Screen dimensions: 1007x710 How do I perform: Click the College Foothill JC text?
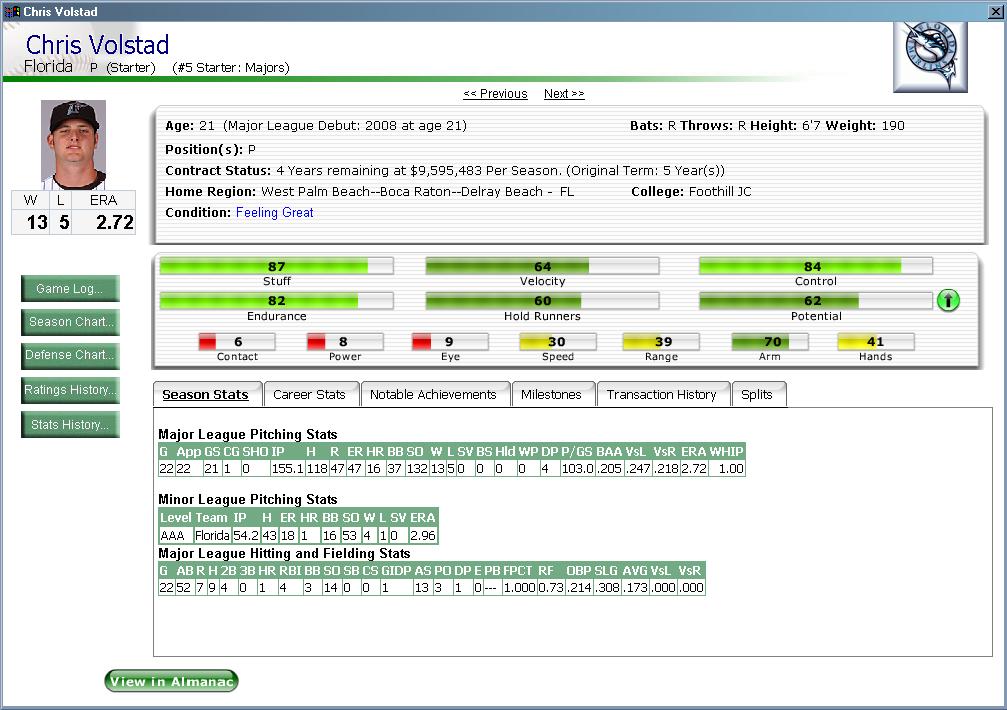tap(691, 191)
